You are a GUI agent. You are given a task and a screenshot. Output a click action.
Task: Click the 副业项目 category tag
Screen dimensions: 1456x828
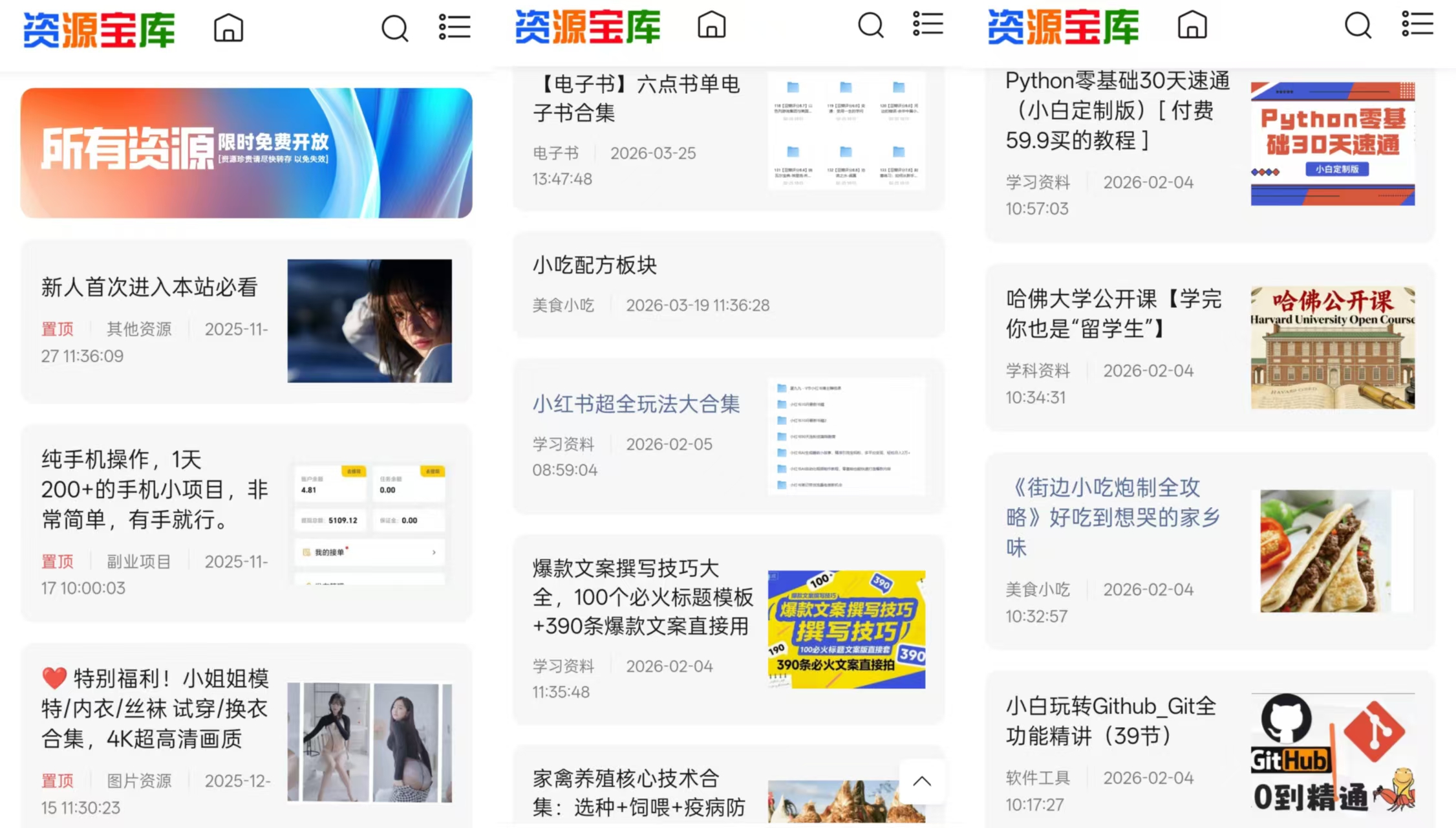point(138,561)
